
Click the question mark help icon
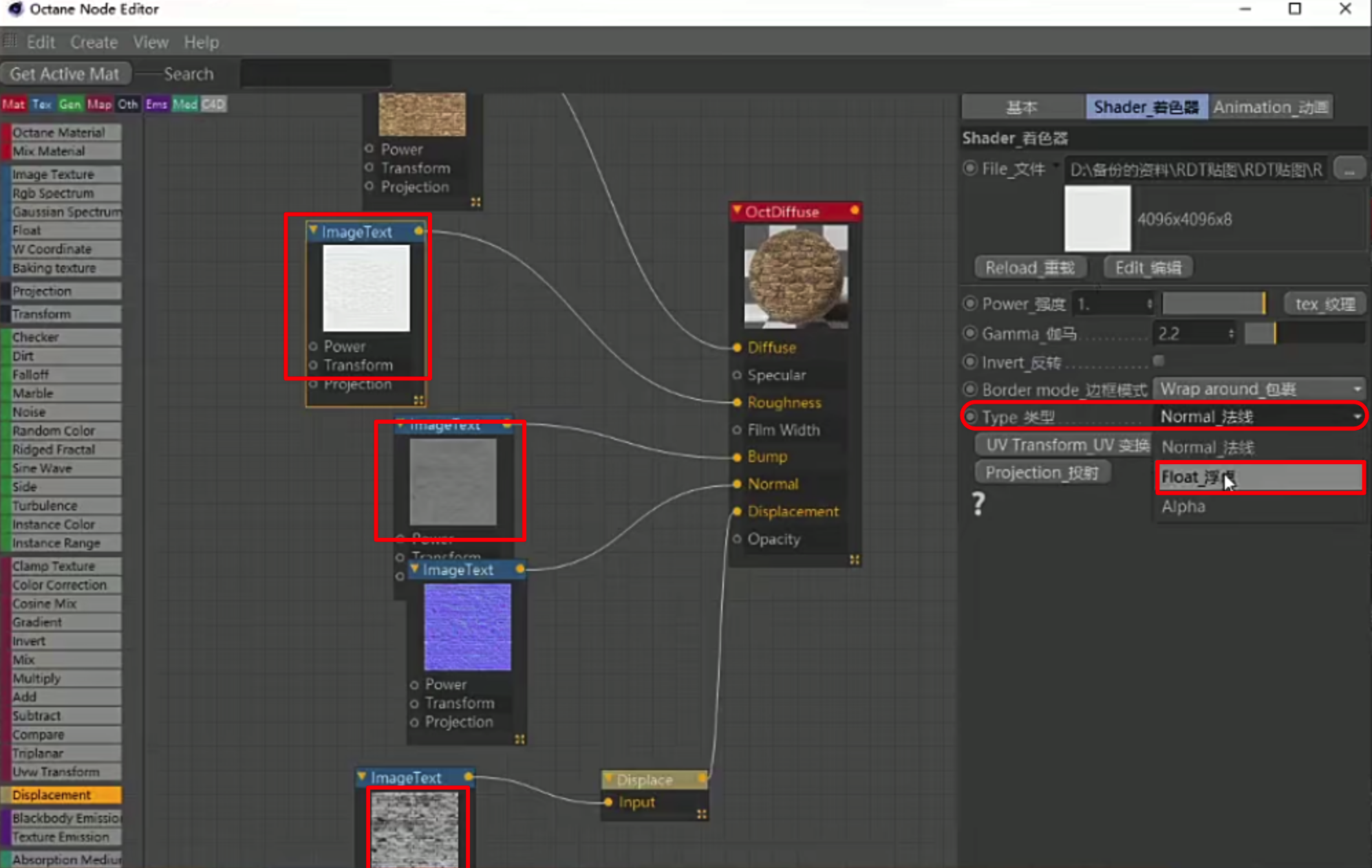coord(978,504)
